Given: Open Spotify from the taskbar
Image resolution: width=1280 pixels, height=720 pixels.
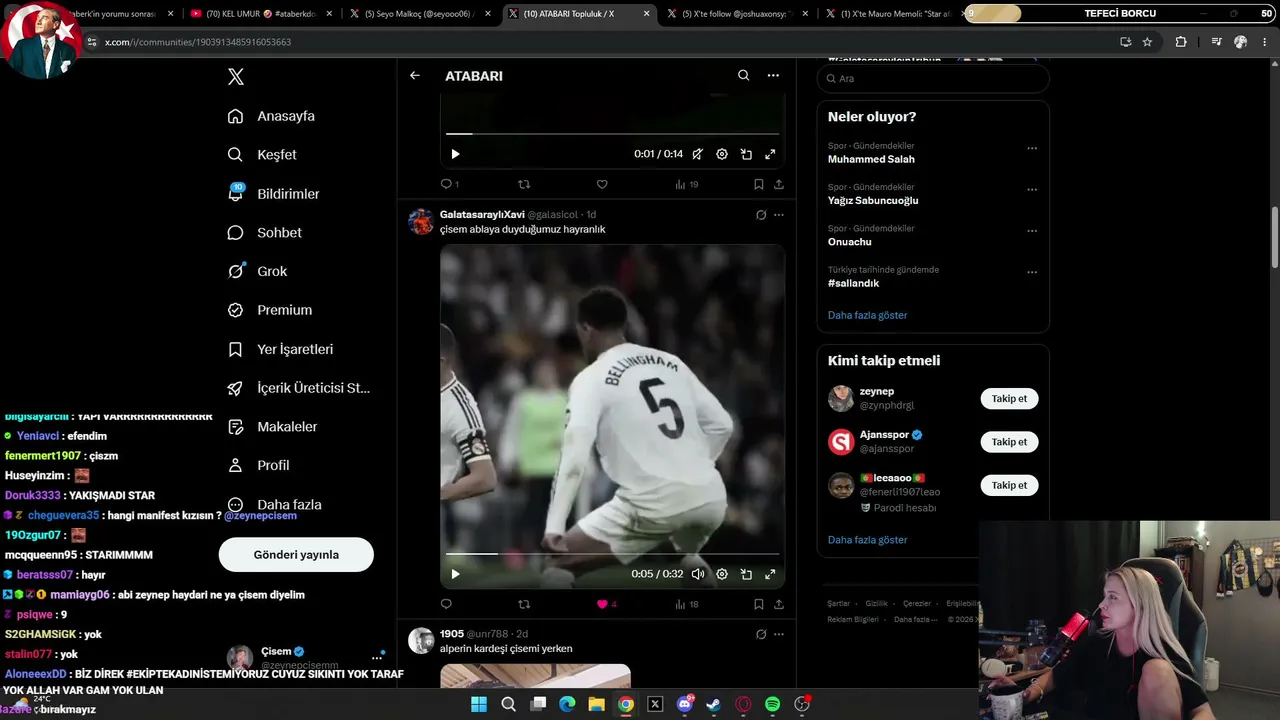Looking at the screenshot, I should (x=772, y=704).
